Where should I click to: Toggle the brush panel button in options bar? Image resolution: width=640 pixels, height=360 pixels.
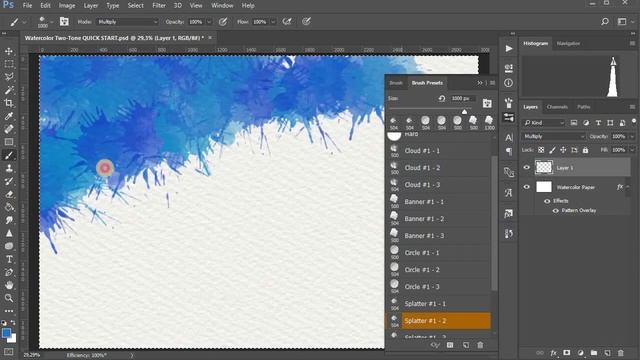[64, 22]
